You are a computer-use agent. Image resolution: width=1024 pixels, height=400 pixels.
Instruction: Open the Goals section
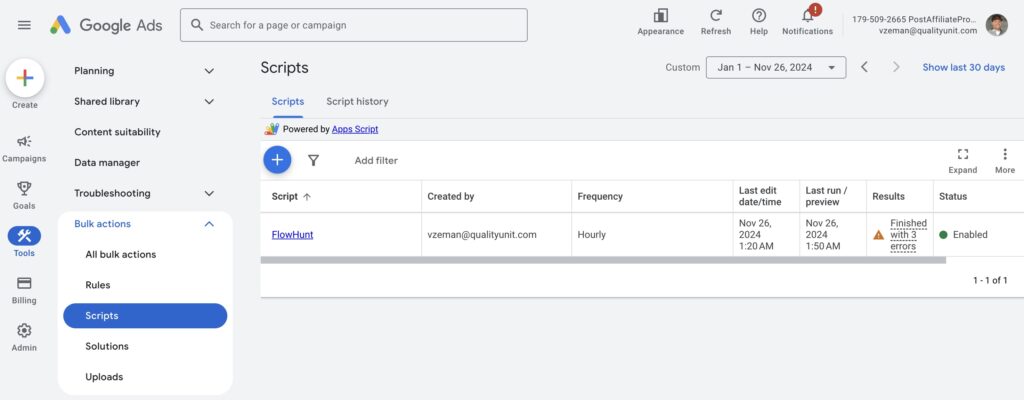tap(24, 195)
